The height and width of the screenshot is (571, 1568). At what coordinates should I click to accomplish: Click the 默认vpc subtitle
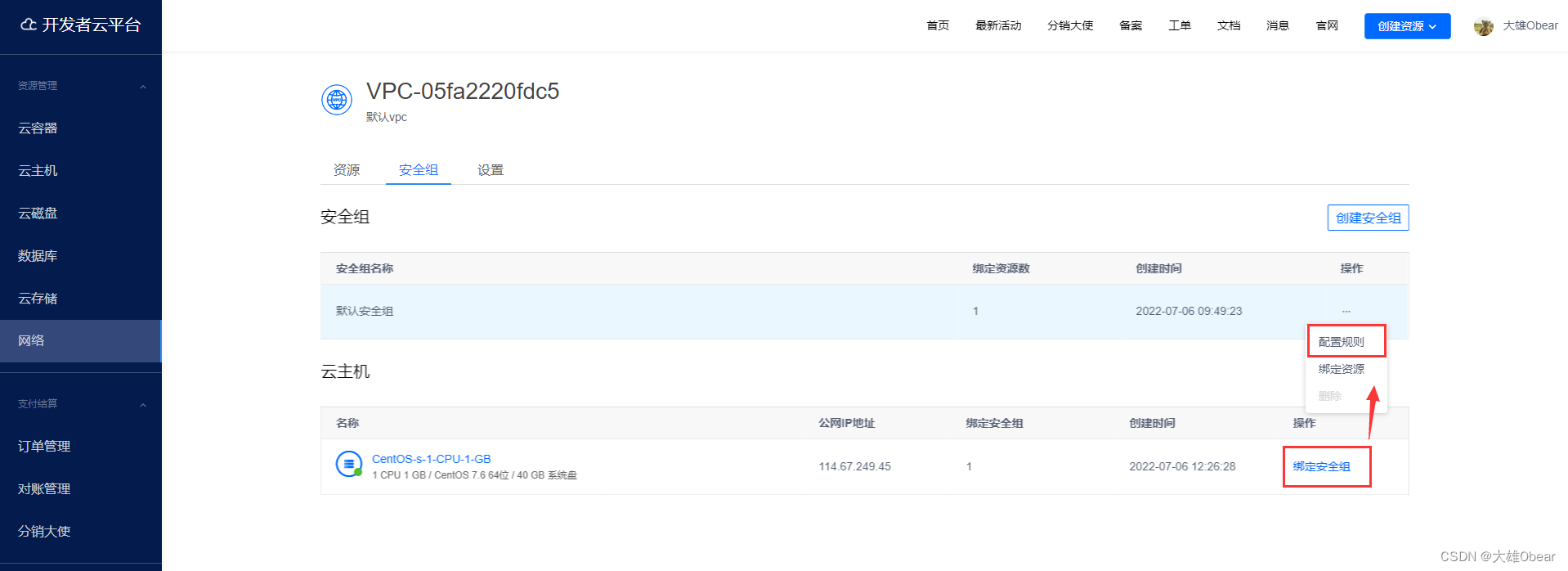[387, 117]
